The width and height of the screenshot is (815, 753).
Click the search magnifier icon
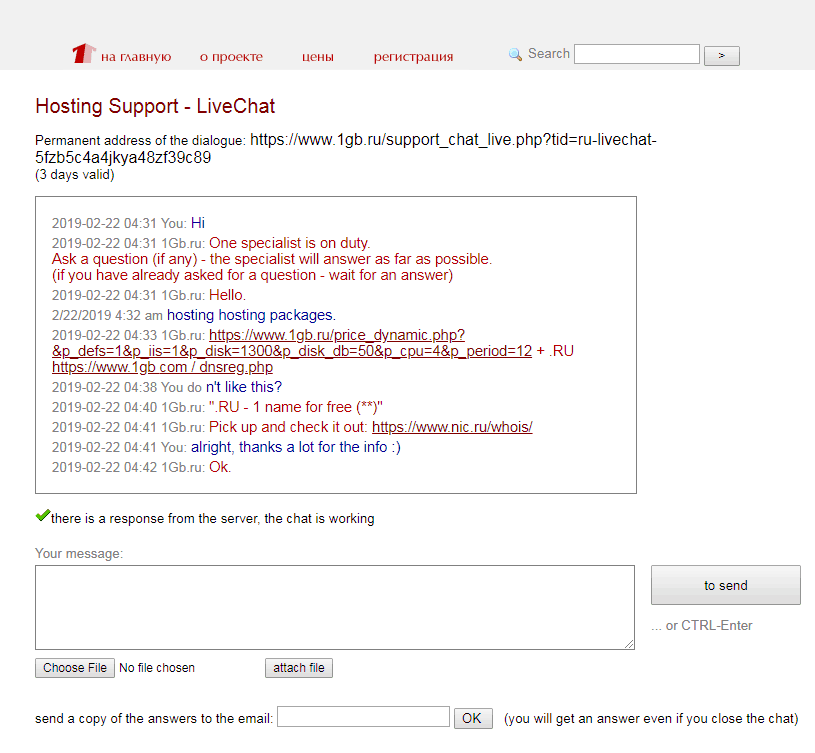coord(515,54)
